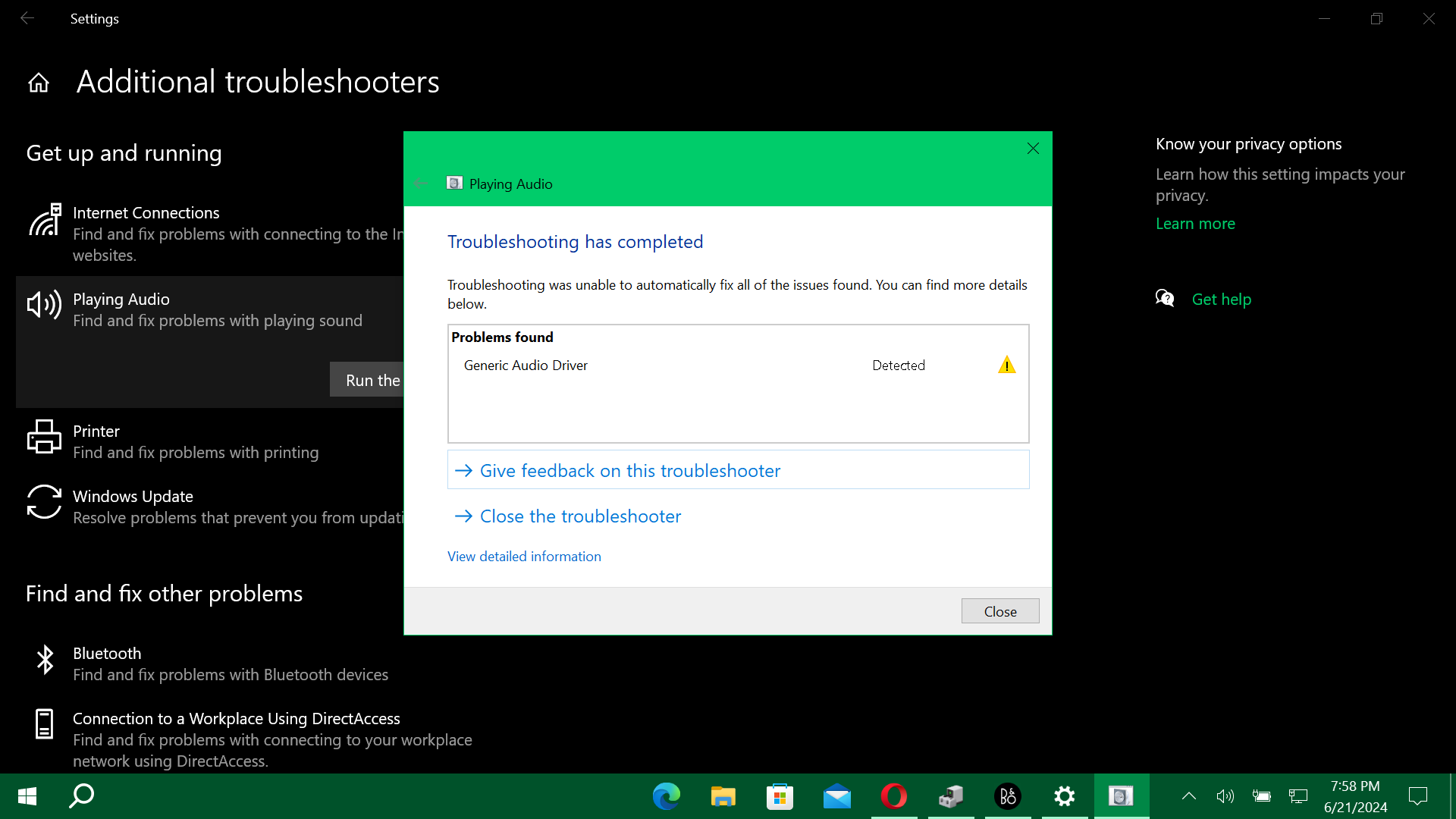Screen dimensions: 1456x819
Task: Open Opera browser from the taskbar
Action: pyautogui.click(x=893, y=796)
